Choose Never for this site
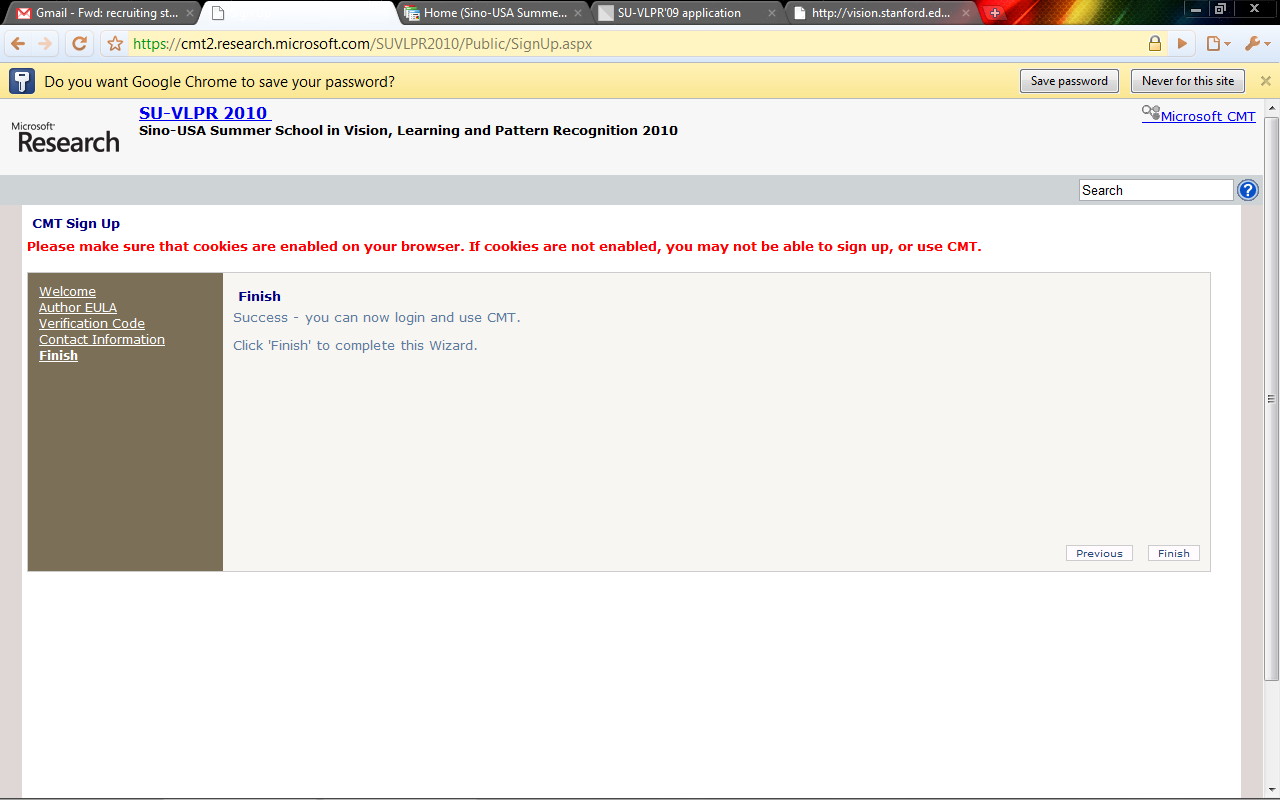This screenshot has width=1280, height=800. point(1188,81)
